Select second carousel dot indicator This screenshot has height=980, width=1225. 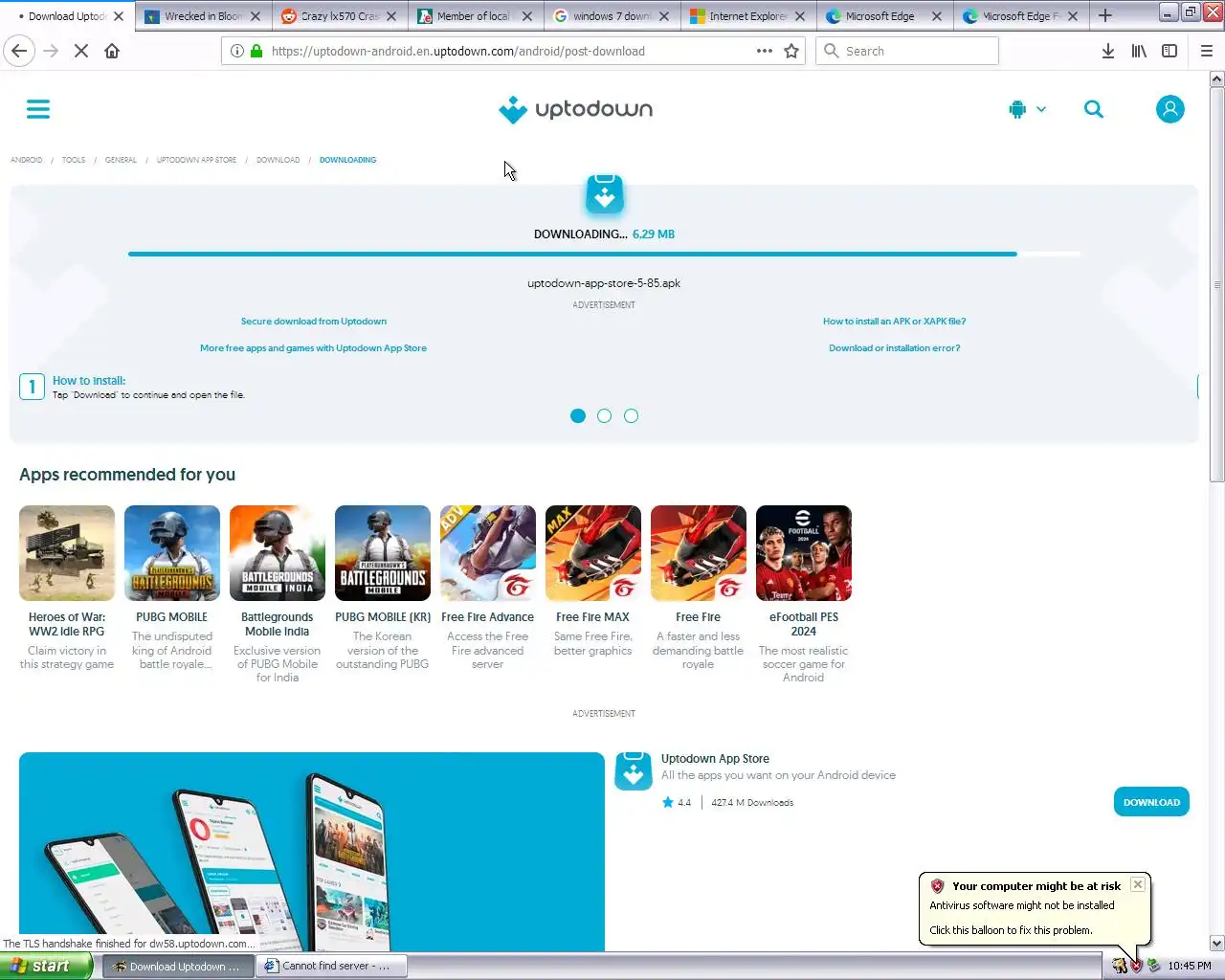point(604,415)
